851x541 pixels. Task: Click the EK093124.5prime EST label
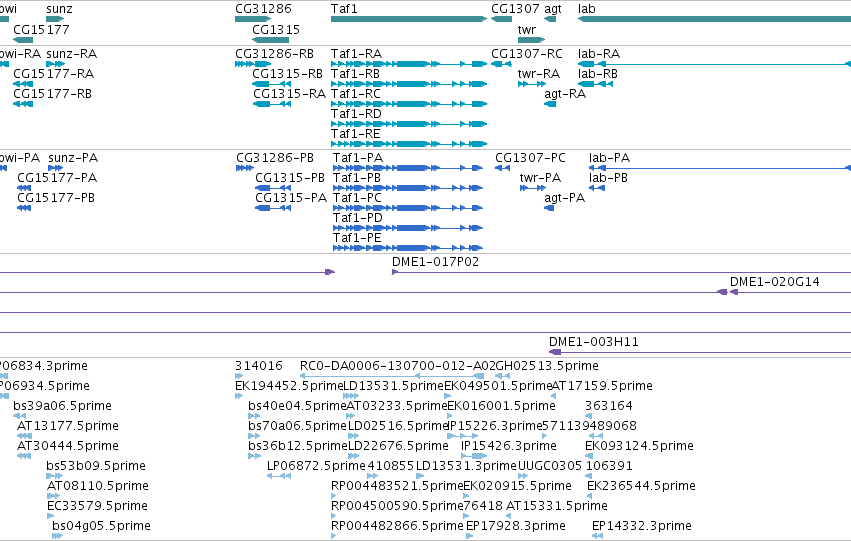[639, 447]
